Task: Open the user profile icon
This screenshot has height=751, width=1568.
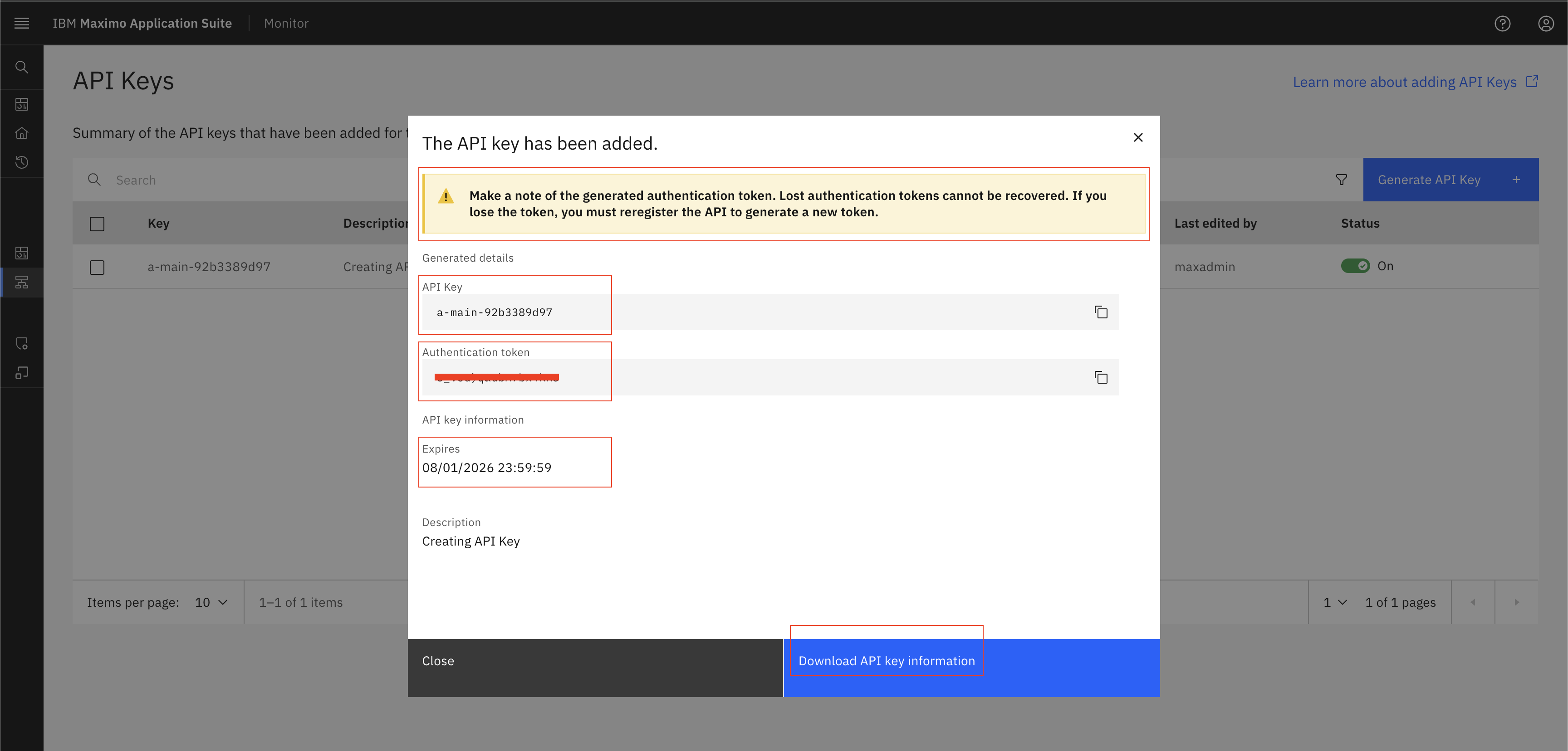Action: (1546, 23)
